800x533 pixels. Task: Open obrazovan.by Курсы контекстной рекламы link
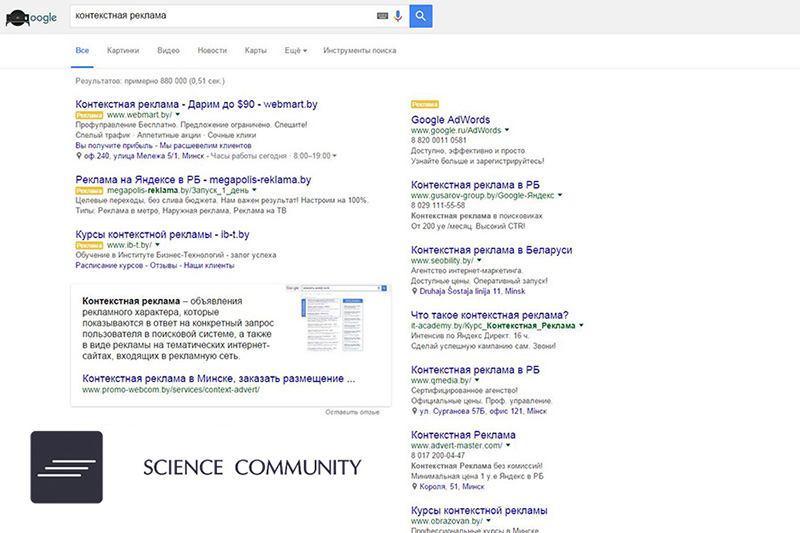pos(479,510)
